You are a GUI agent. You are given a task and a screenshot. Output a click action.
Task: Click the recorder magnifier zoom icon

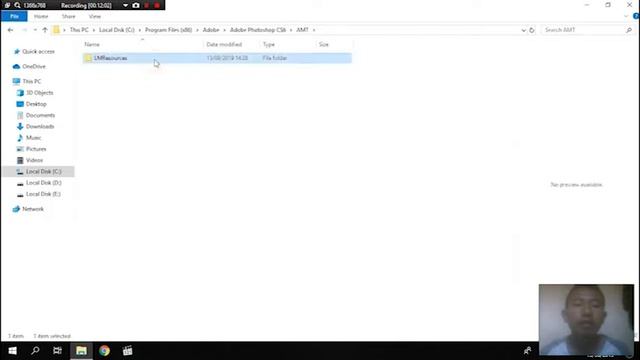pos(18,5)
